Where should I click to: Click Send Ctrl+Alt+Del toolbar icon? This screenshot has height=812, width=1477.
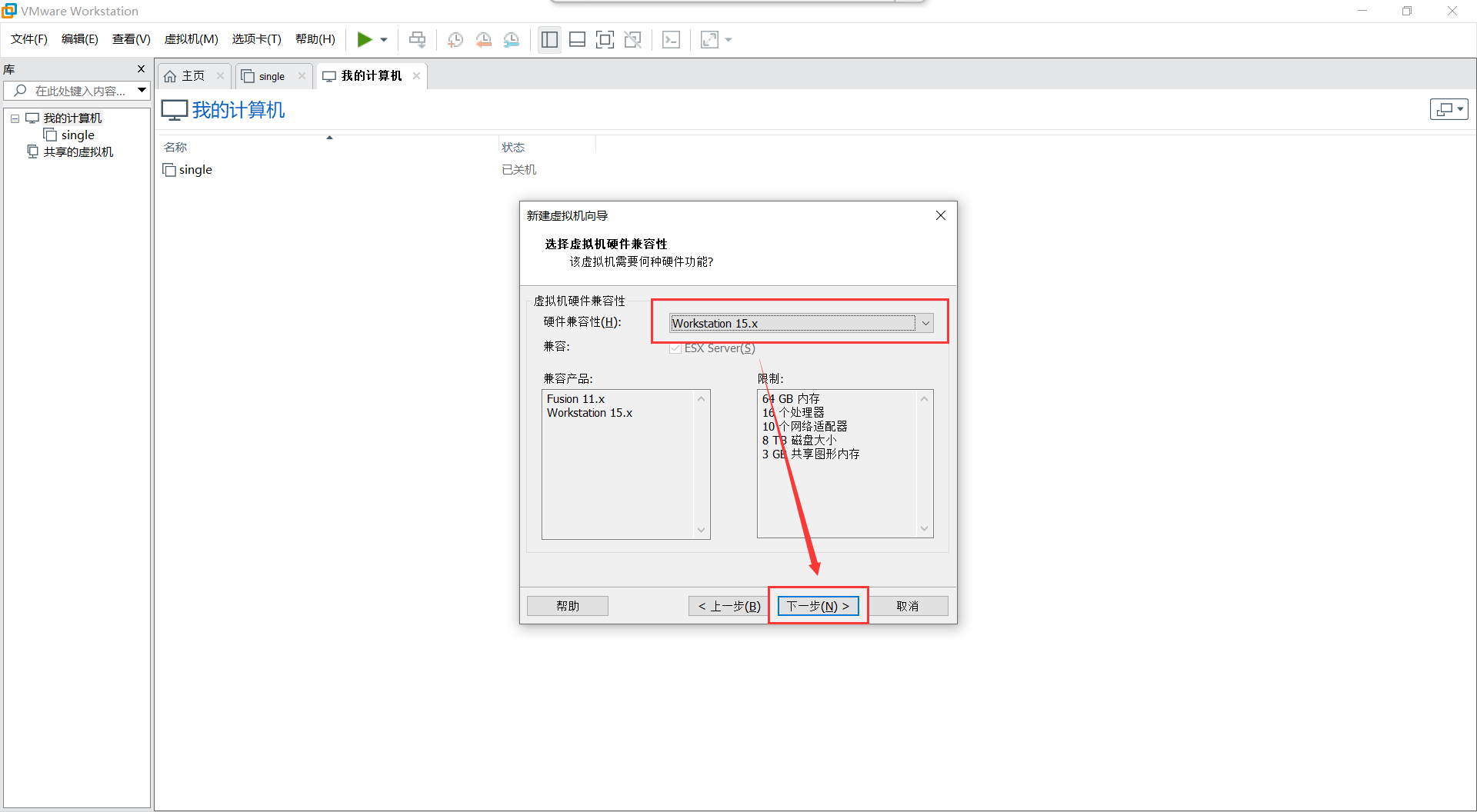point(417,39)
